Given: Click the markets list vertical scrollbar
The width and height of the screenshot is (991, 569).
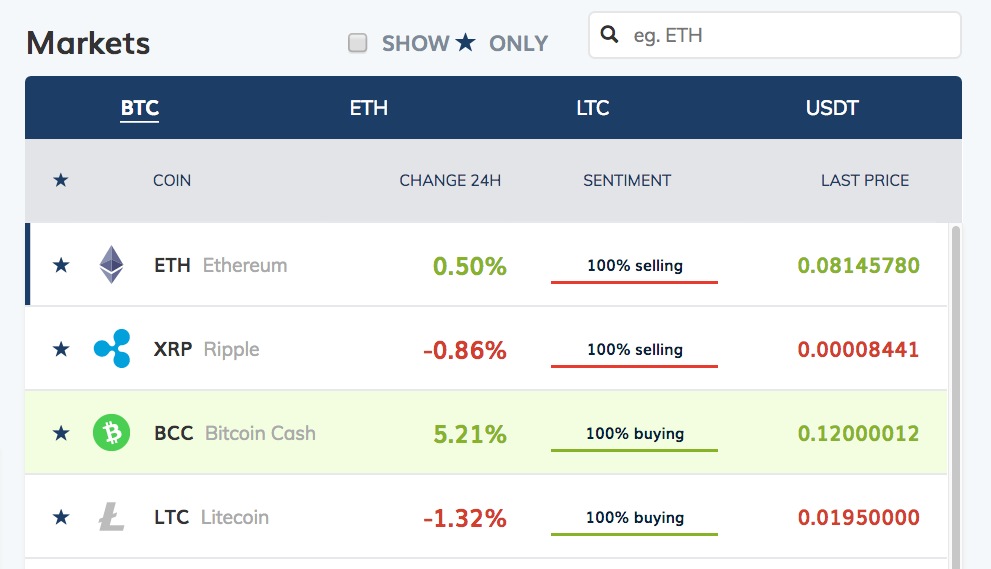Looking at the screenshot, I should coord(956,397).
